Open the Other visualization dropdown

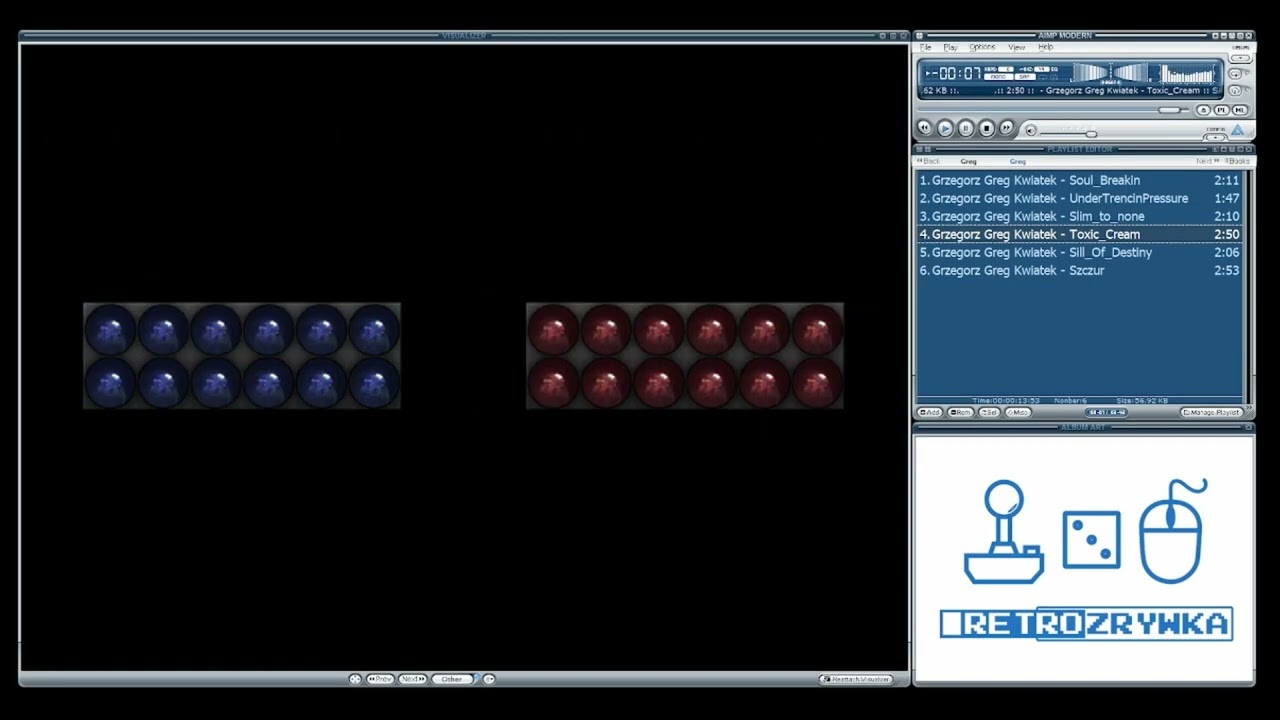click(454, 679)
